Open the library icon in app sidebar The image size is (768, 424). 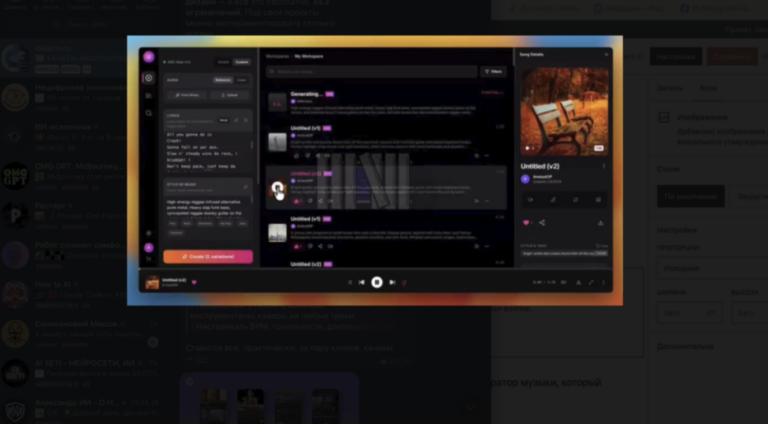point(149,96)
